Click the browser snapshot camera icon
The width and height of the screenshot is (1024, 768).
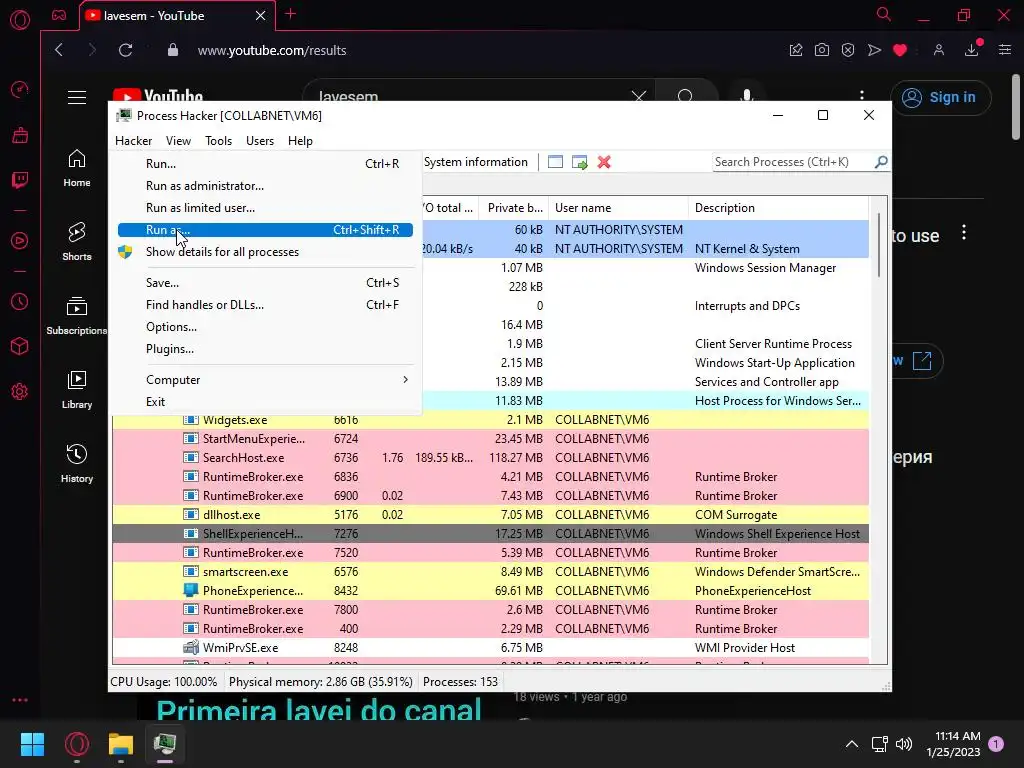822,50
